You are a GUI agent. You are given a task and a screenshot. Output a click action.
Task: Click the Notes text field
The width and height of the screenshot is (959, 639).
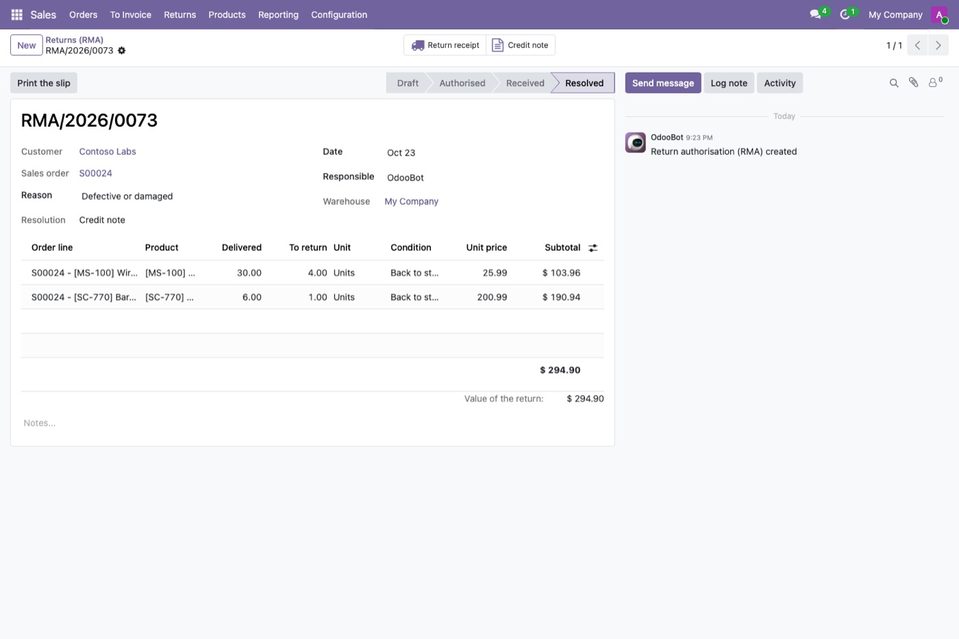click(313, 423)
